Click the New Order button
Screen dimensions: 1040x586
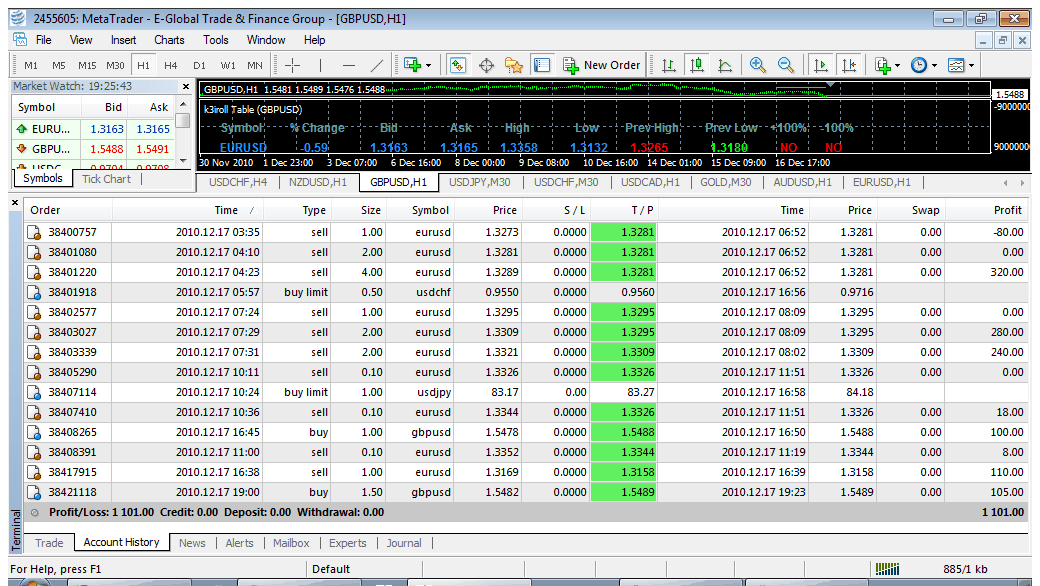(602, 65)
